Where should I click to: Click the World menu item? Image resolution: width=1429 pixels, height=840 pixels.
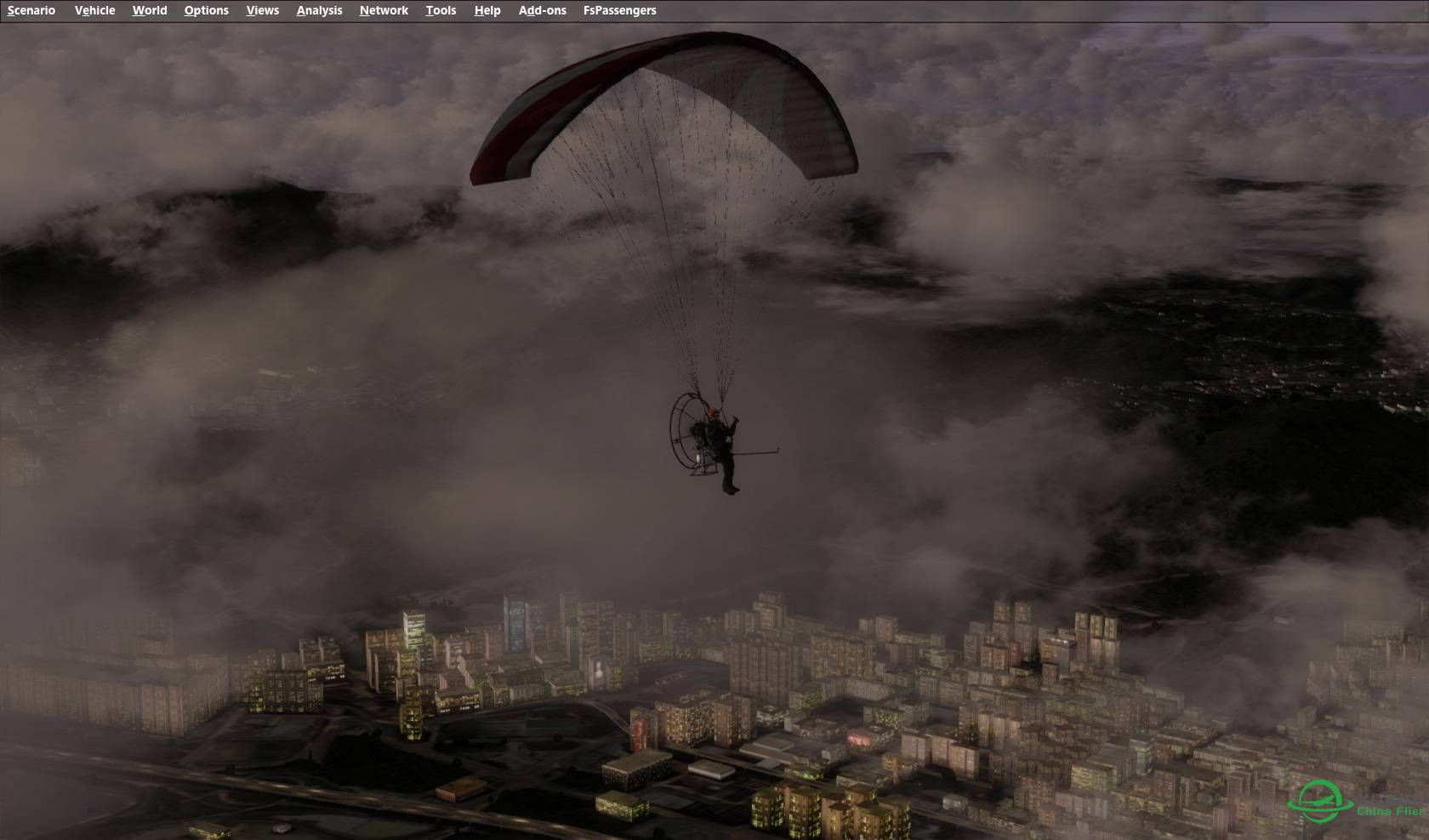150,10
